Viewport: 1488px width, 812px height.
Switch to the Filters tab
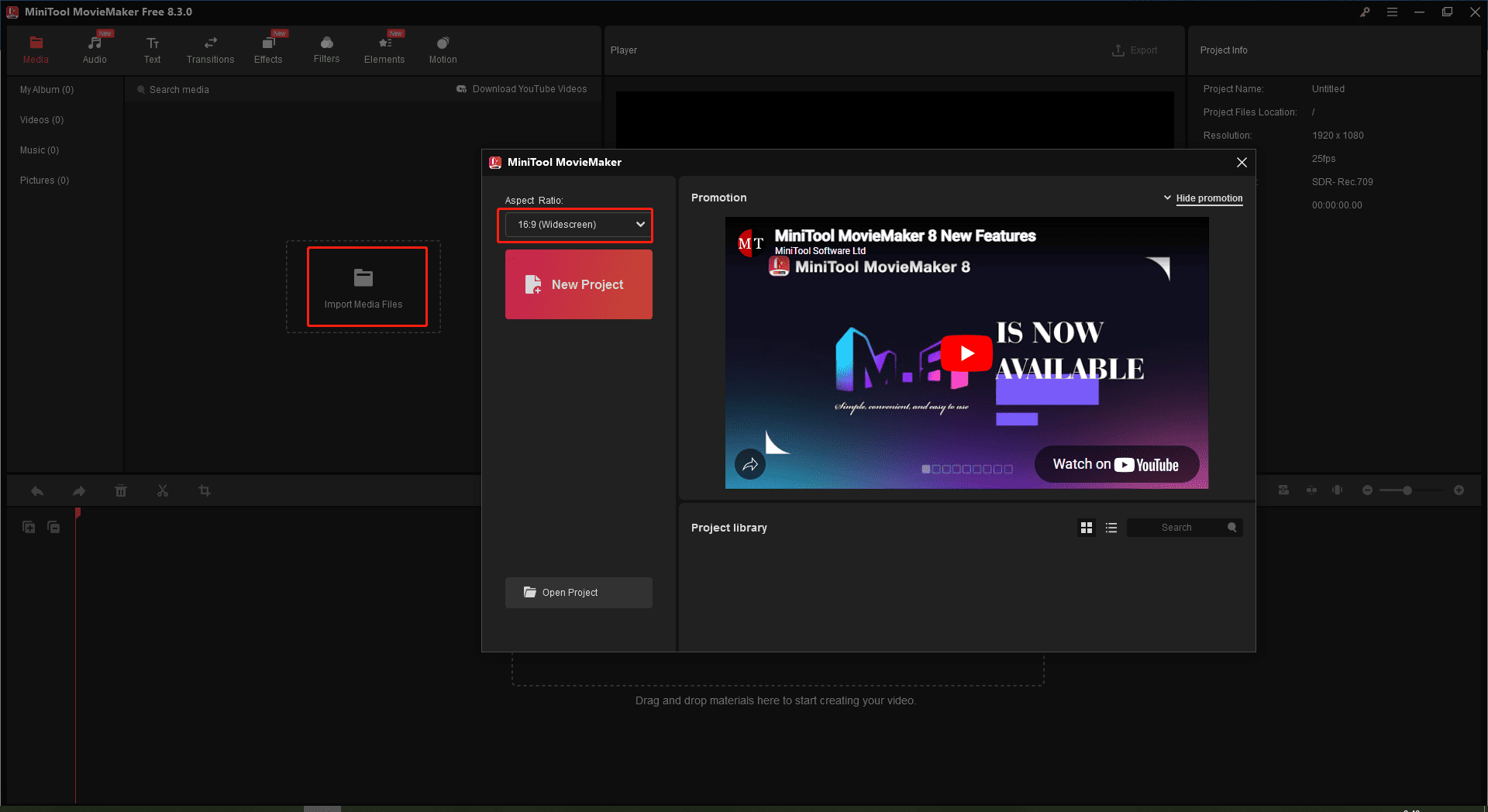pos(326,50)
